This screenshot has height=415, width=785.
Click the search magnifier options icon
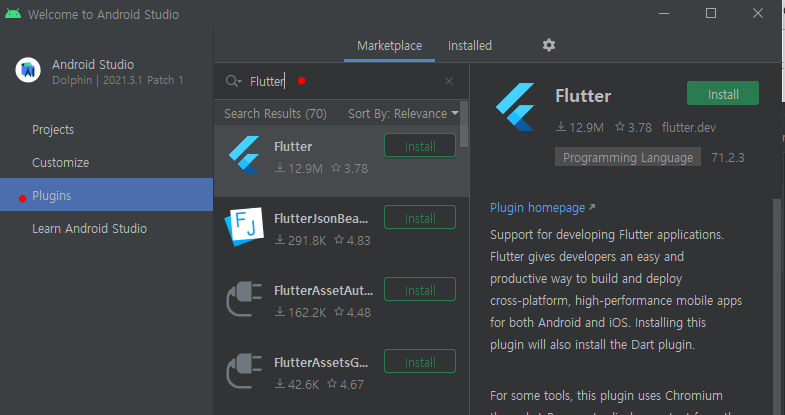tap(233, 81)
